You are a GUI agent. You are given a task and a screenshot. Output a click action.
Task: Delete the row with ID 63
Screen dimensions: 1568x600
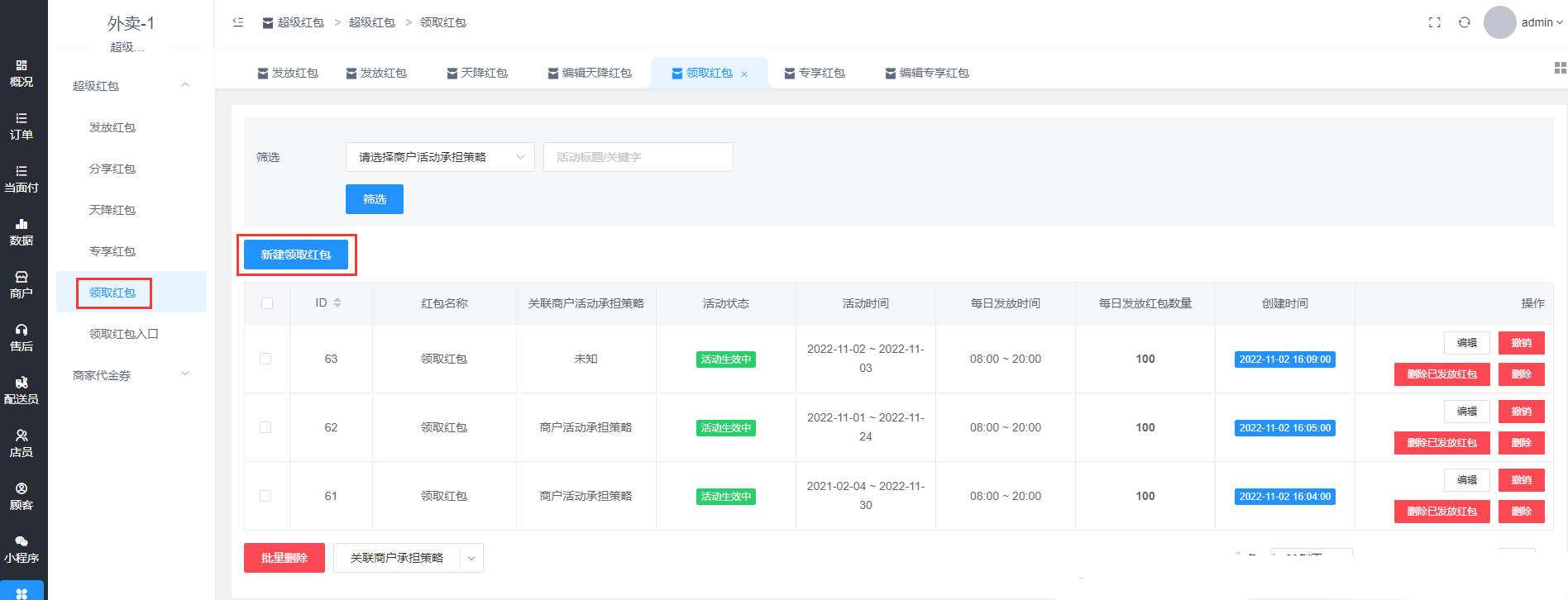pos(1522,374)
